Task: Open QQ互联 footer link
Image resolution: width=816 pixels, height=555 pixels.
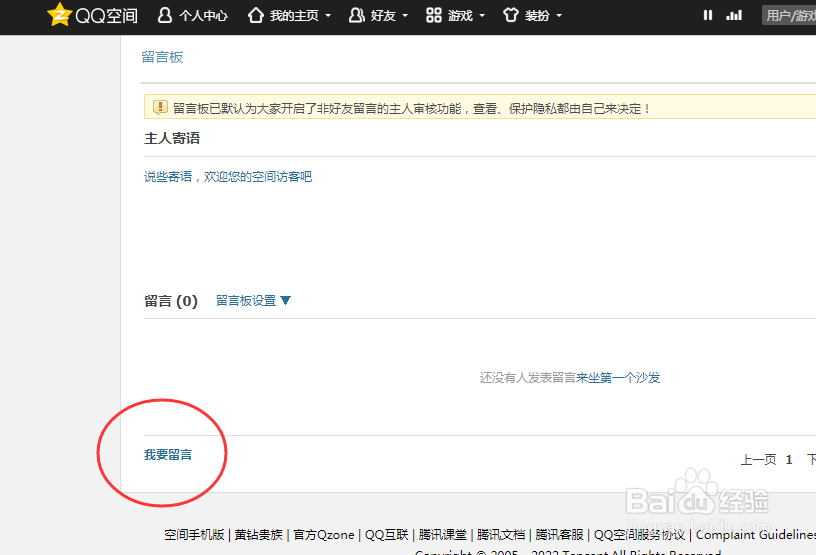Action: pyautogui.click(x=387, y=535)
